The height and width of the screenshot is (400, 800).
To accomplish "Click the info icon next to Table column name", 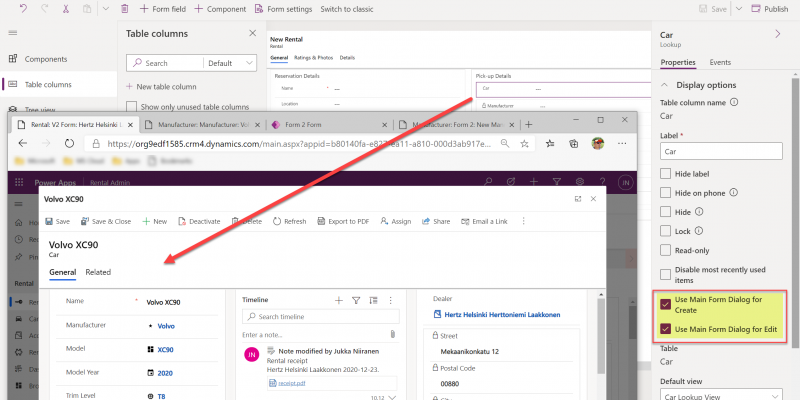I will click(x=734, y=102).
